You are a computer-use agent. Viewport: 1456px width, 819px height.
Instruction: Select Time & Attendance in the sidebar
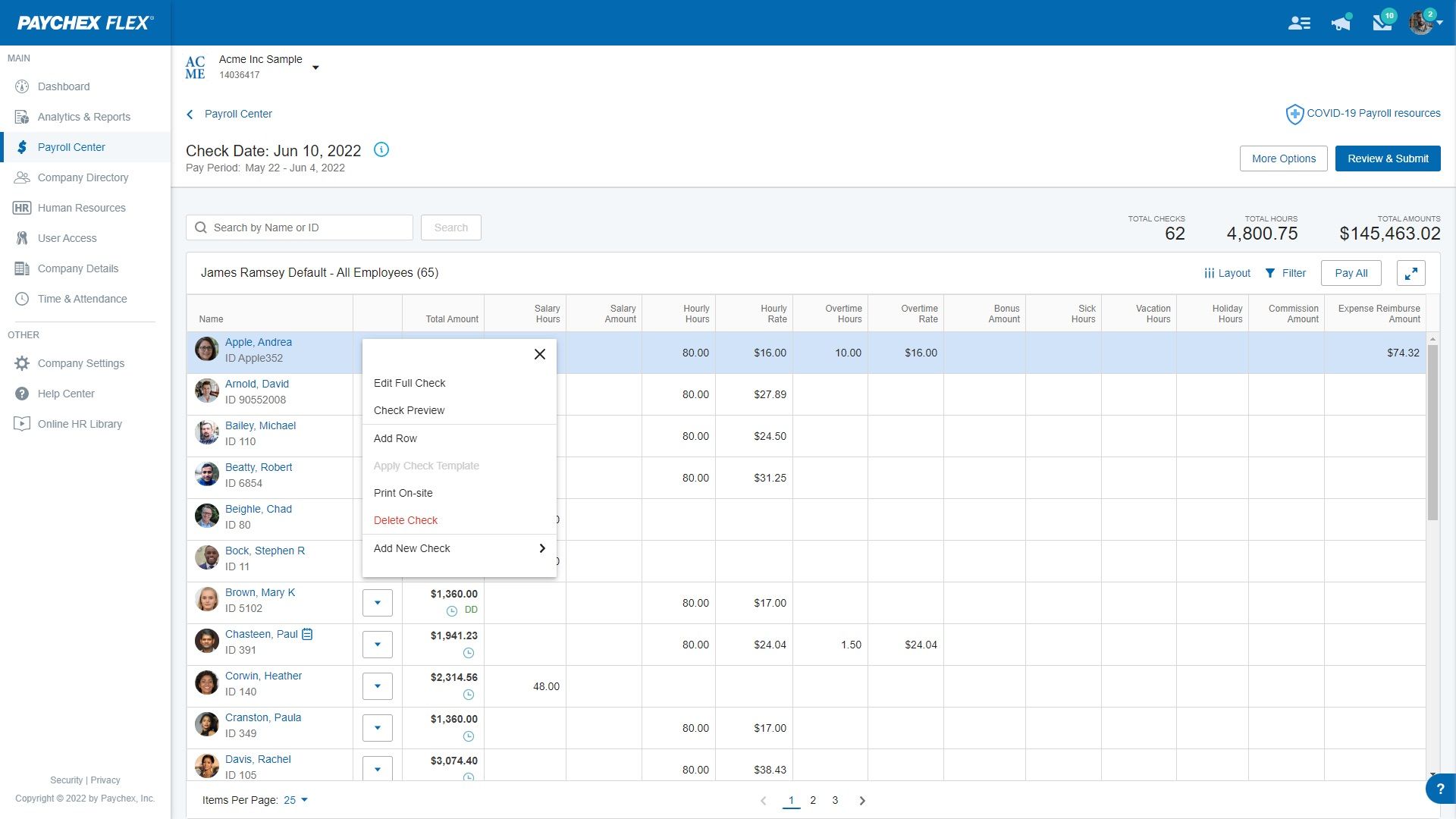(82, 299)
